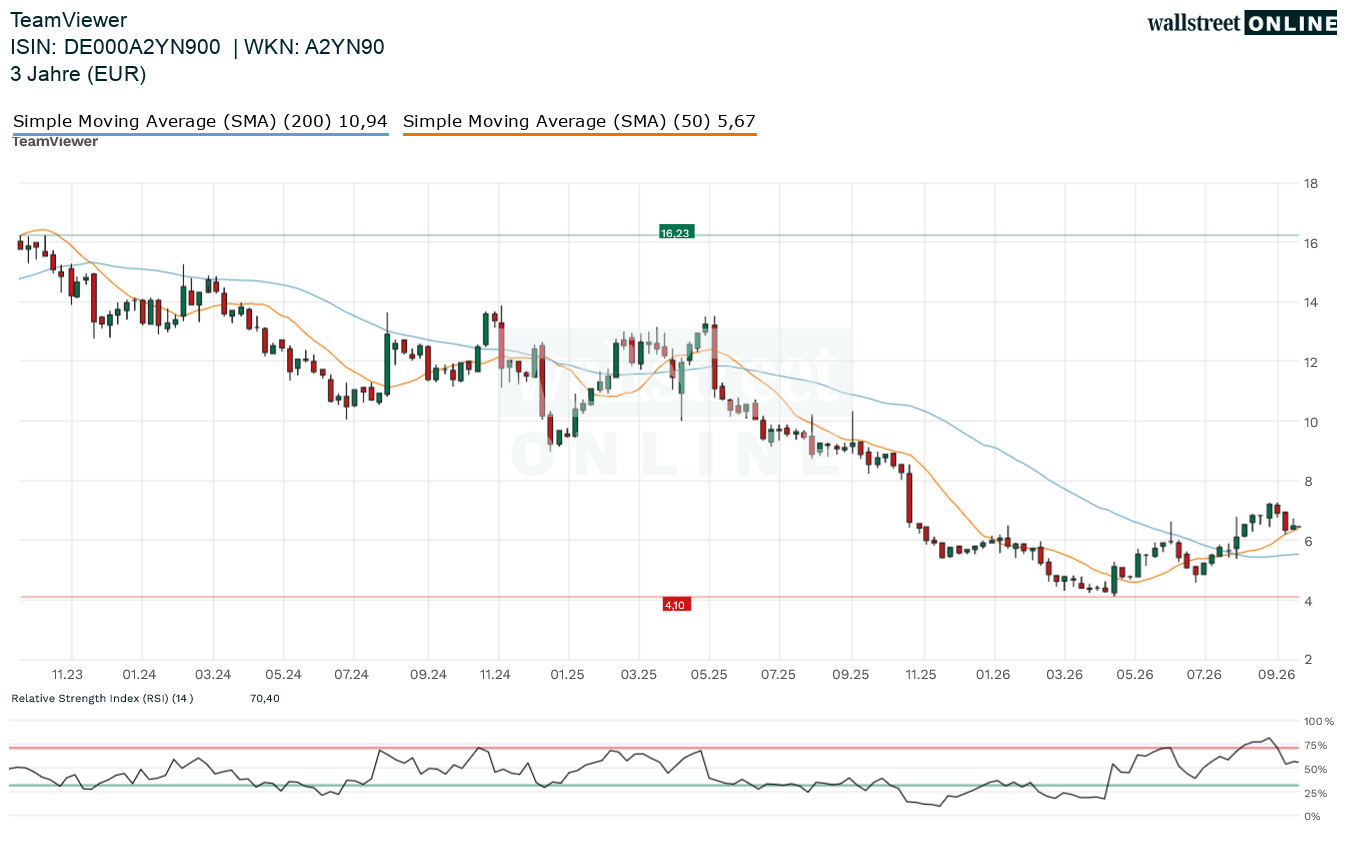The height and width of the screenshot is (843, 1349).
Task: Select date axis label 07.25
Action: pos(778,675)
